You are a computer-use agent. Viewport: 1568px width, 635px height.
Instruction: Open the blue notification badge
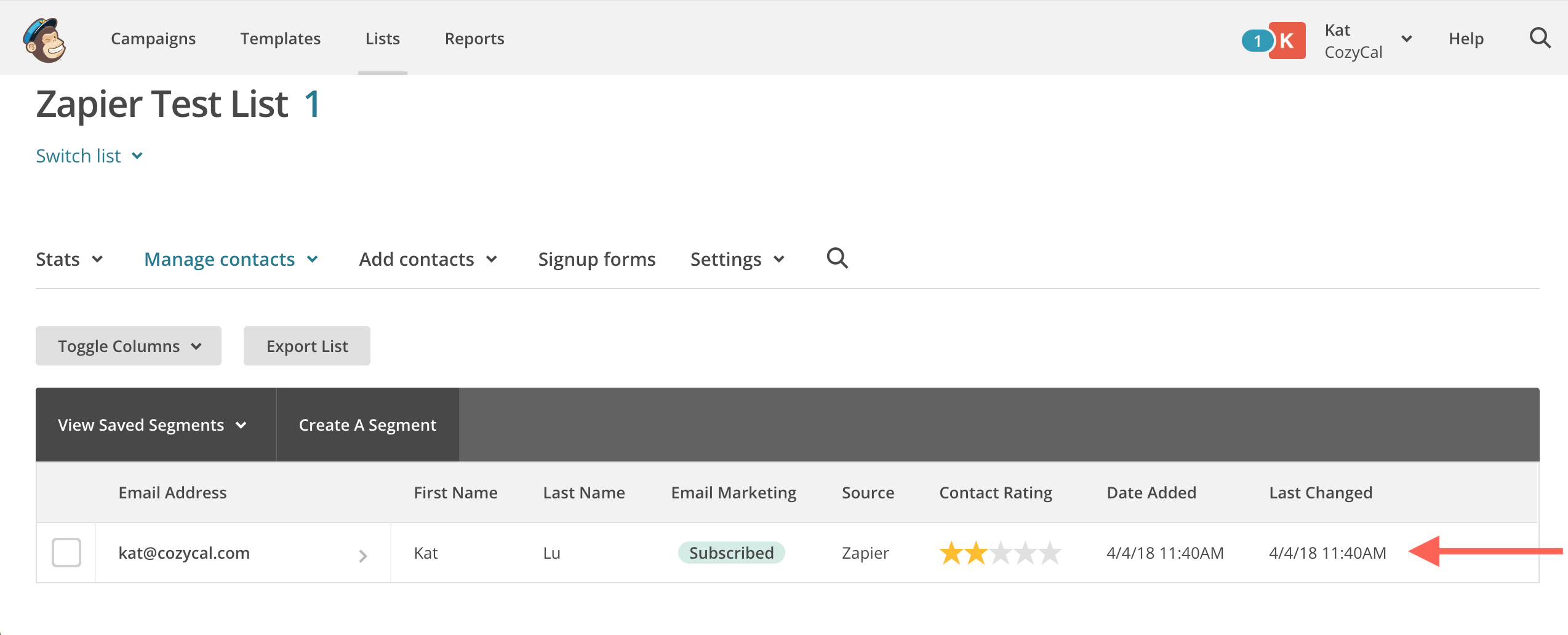coord(1257,41)
